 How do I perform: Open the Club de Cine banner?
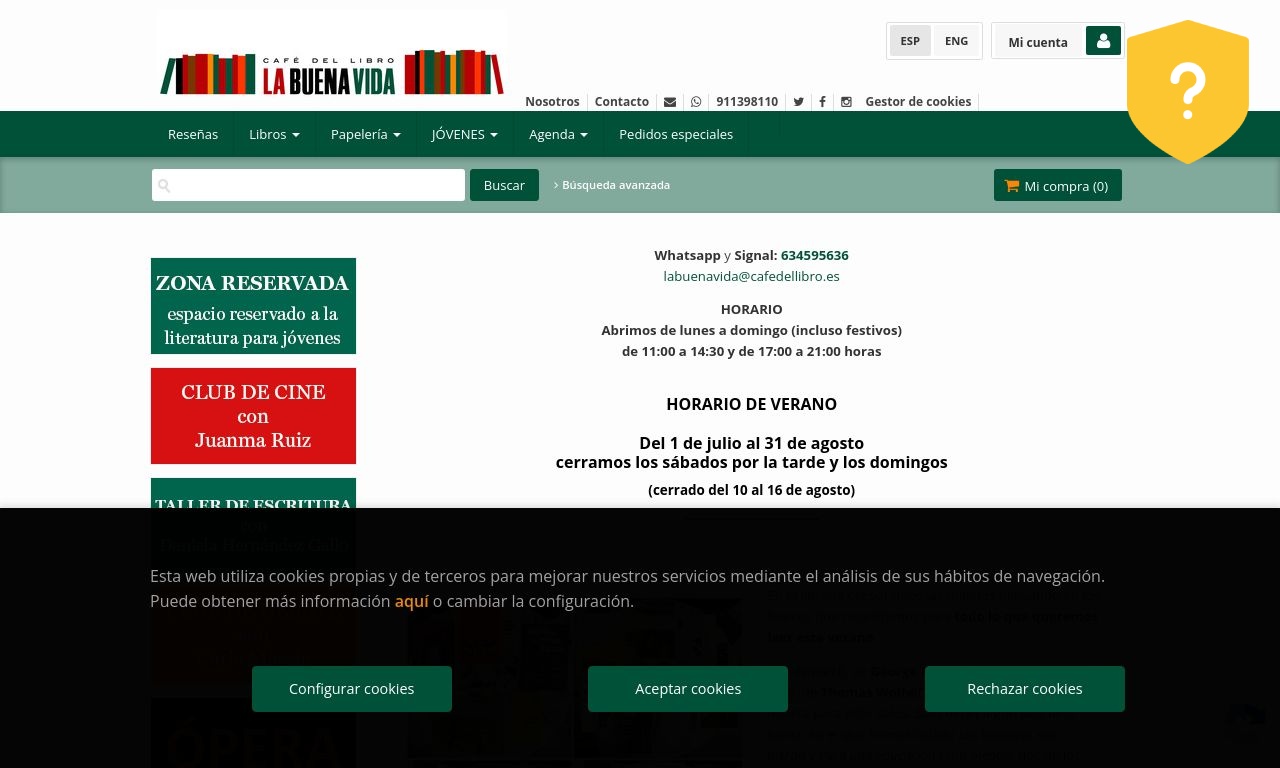click(x=253, y=416)
